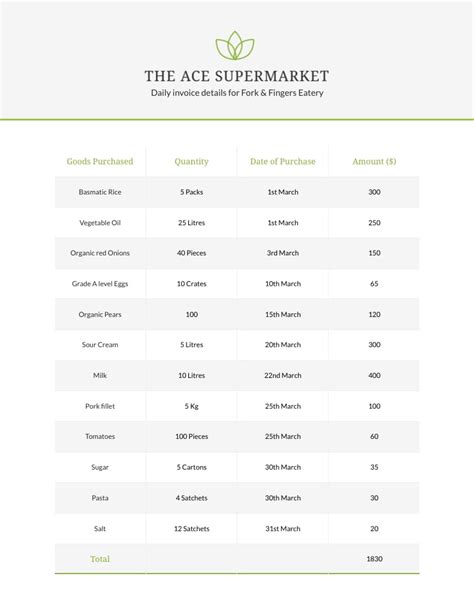Viewport: 474px width, 613px height.
Task: Click the Amount ($) column header
Action: [374, 161]
